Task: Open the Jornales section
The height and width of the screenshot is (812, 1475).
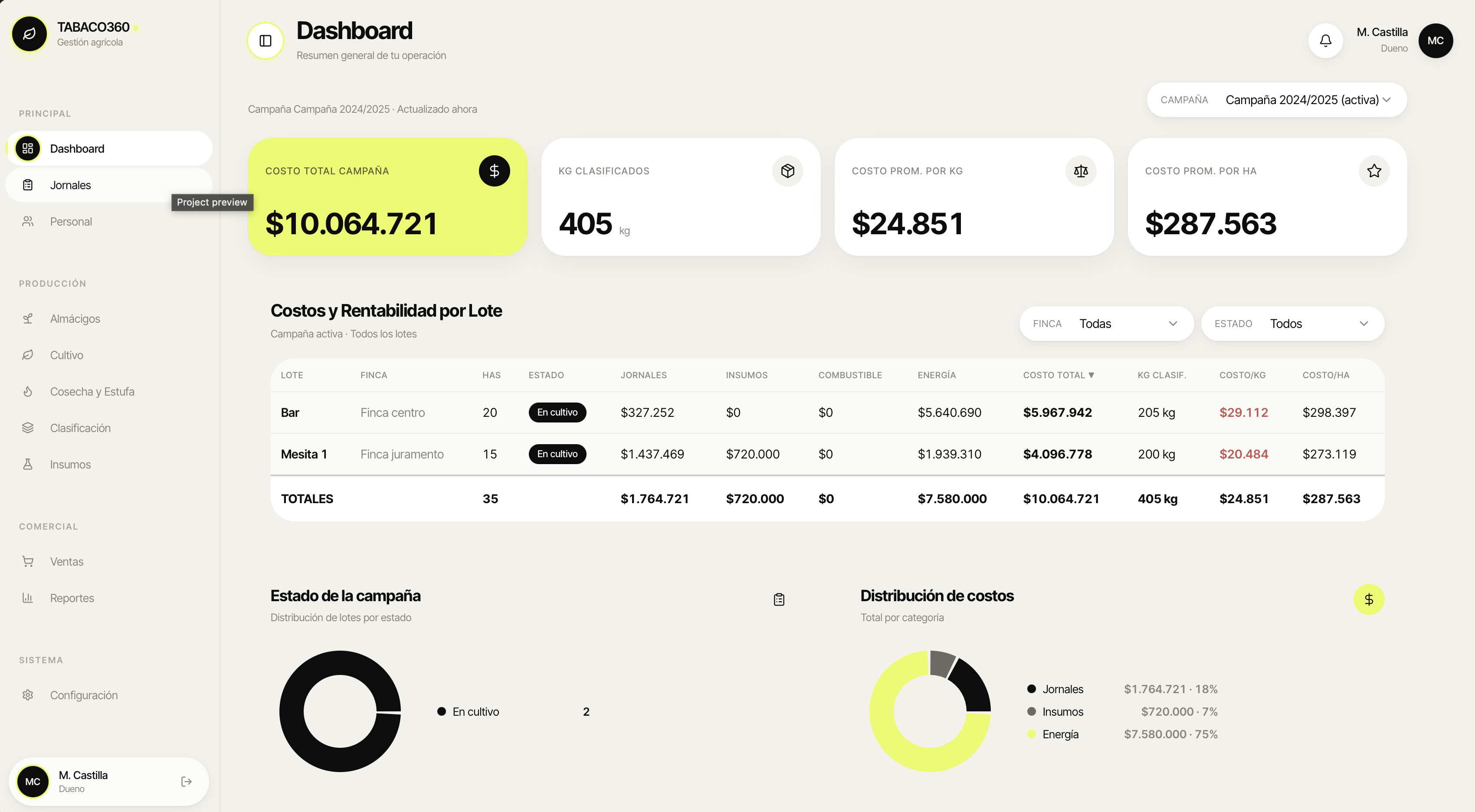Action: point(109,185)
